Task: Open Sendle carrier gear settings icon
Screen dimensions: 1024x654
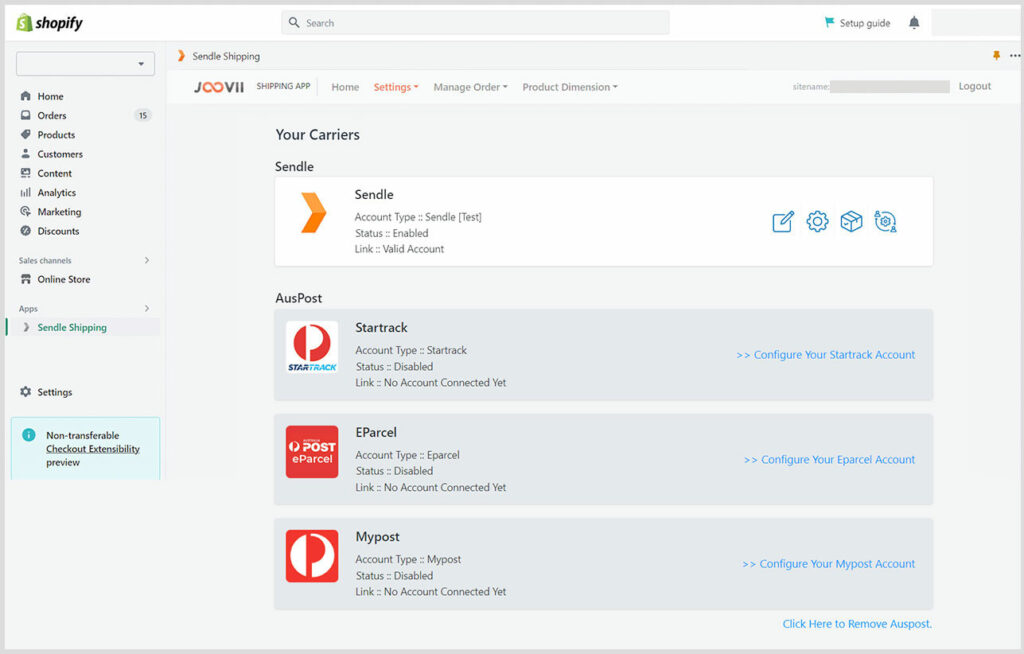Action: 817,221
